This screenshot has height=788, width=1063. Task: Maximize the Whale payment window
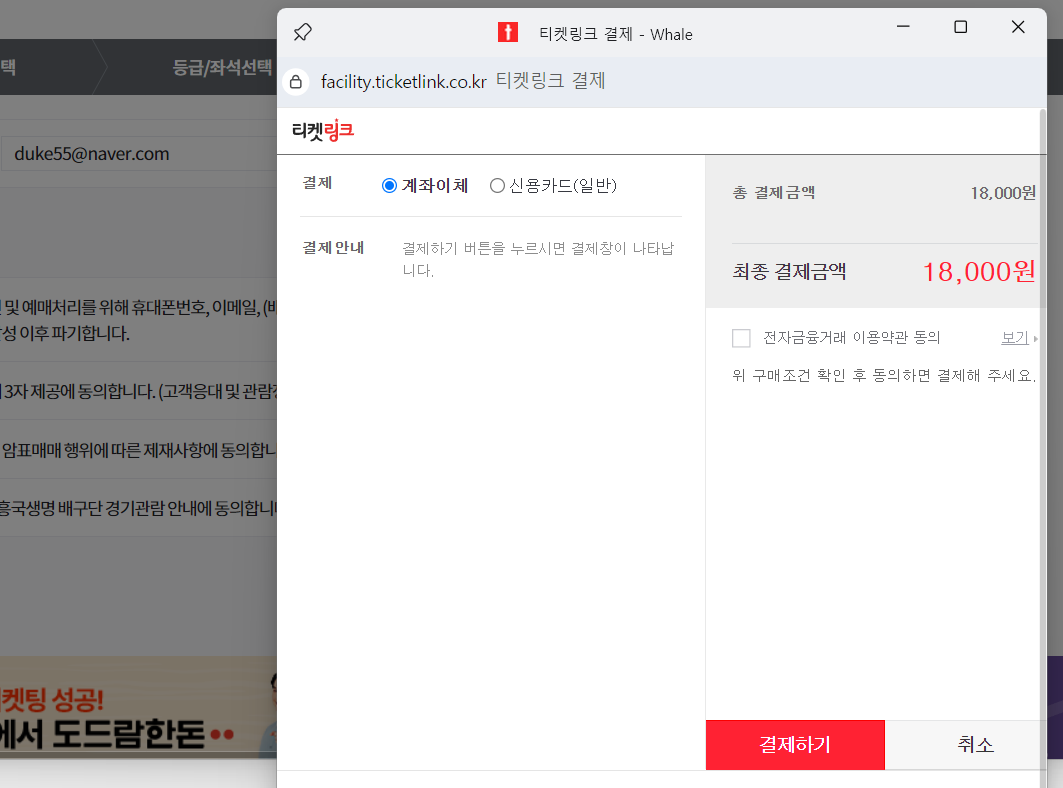pos(961,26)
